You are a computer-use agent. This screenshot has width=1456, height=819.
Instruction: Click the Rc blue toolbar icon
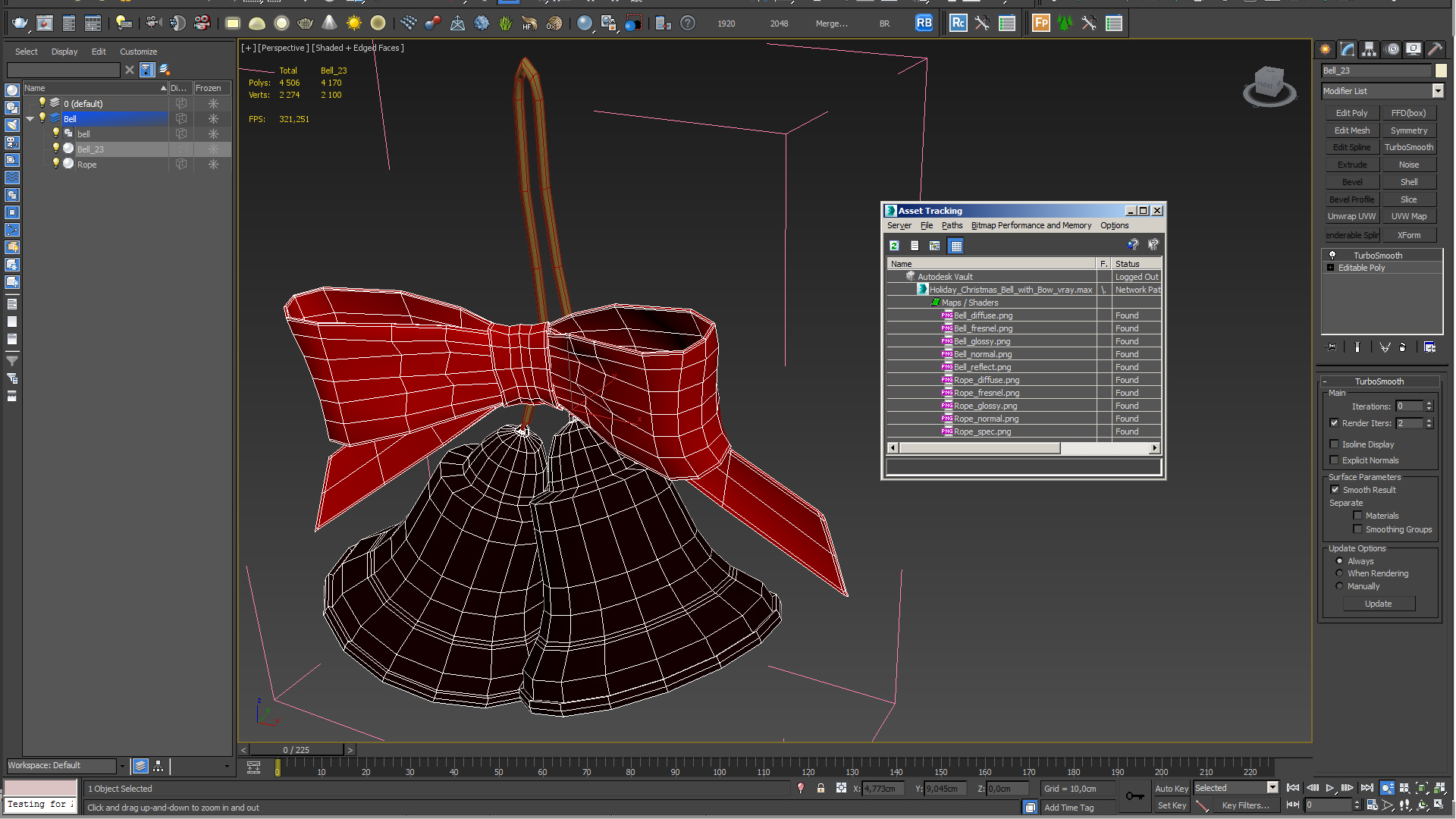(958, 24)
